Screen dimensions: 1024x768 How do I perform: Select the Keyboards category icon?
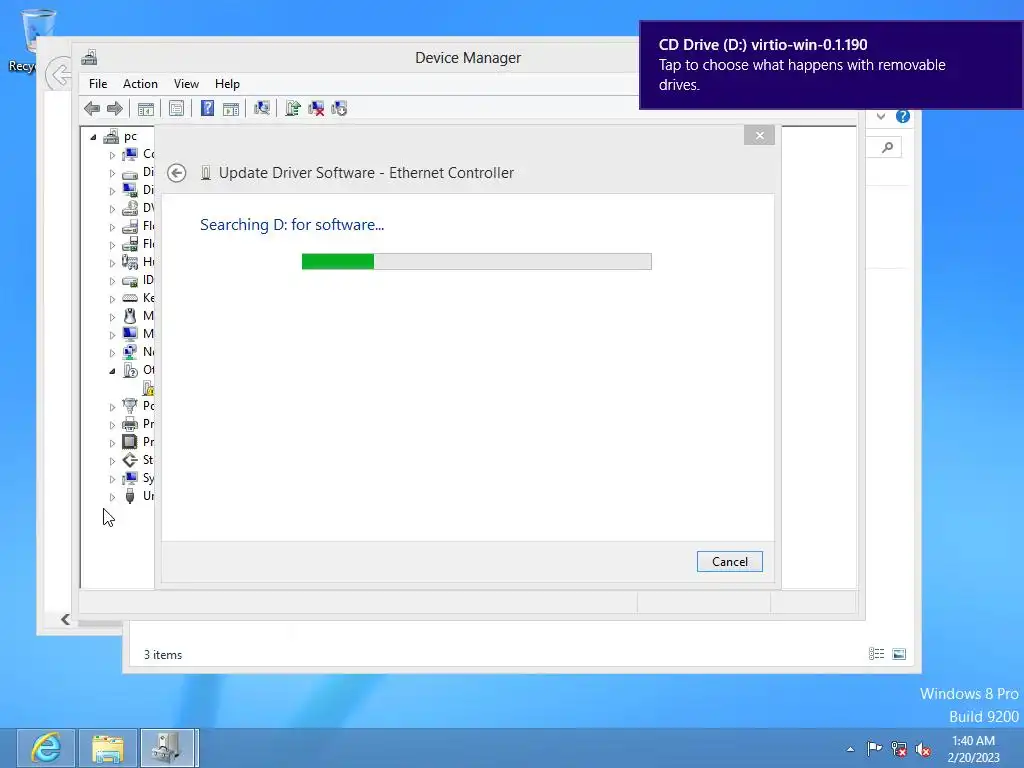(130, 298)
